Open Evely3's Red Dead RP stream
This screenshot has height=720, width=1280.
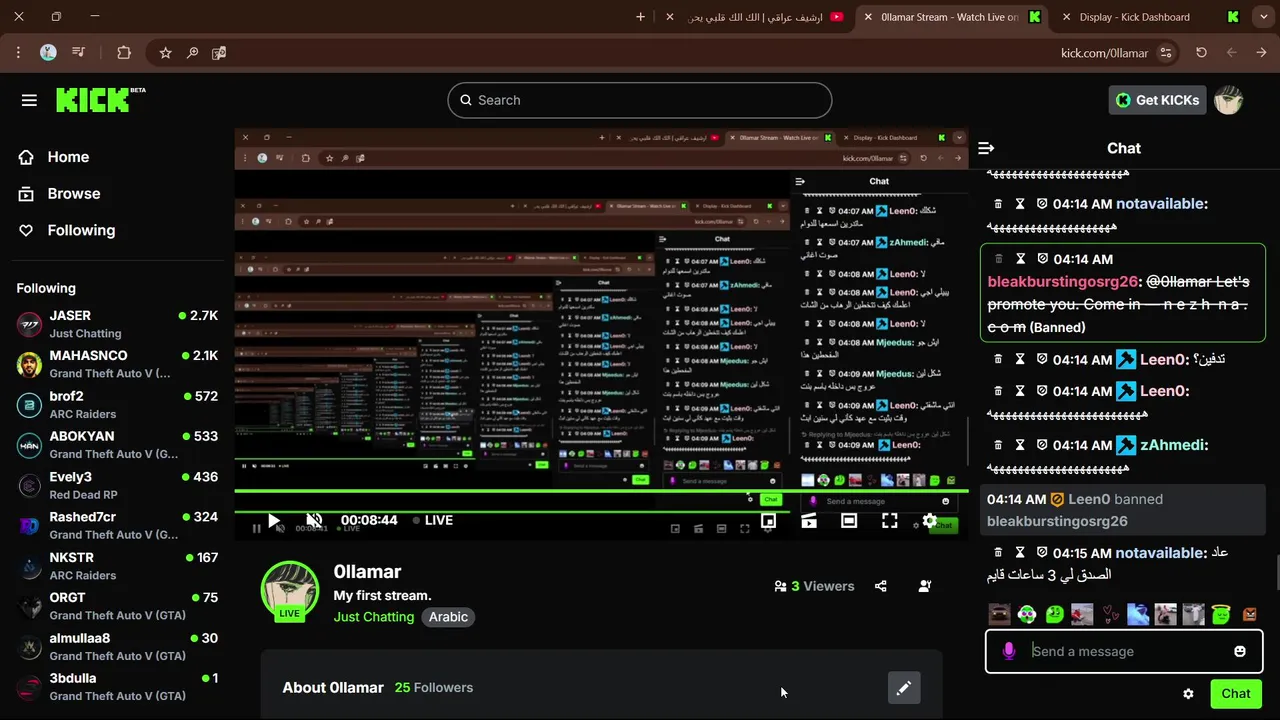coord(118,485)
